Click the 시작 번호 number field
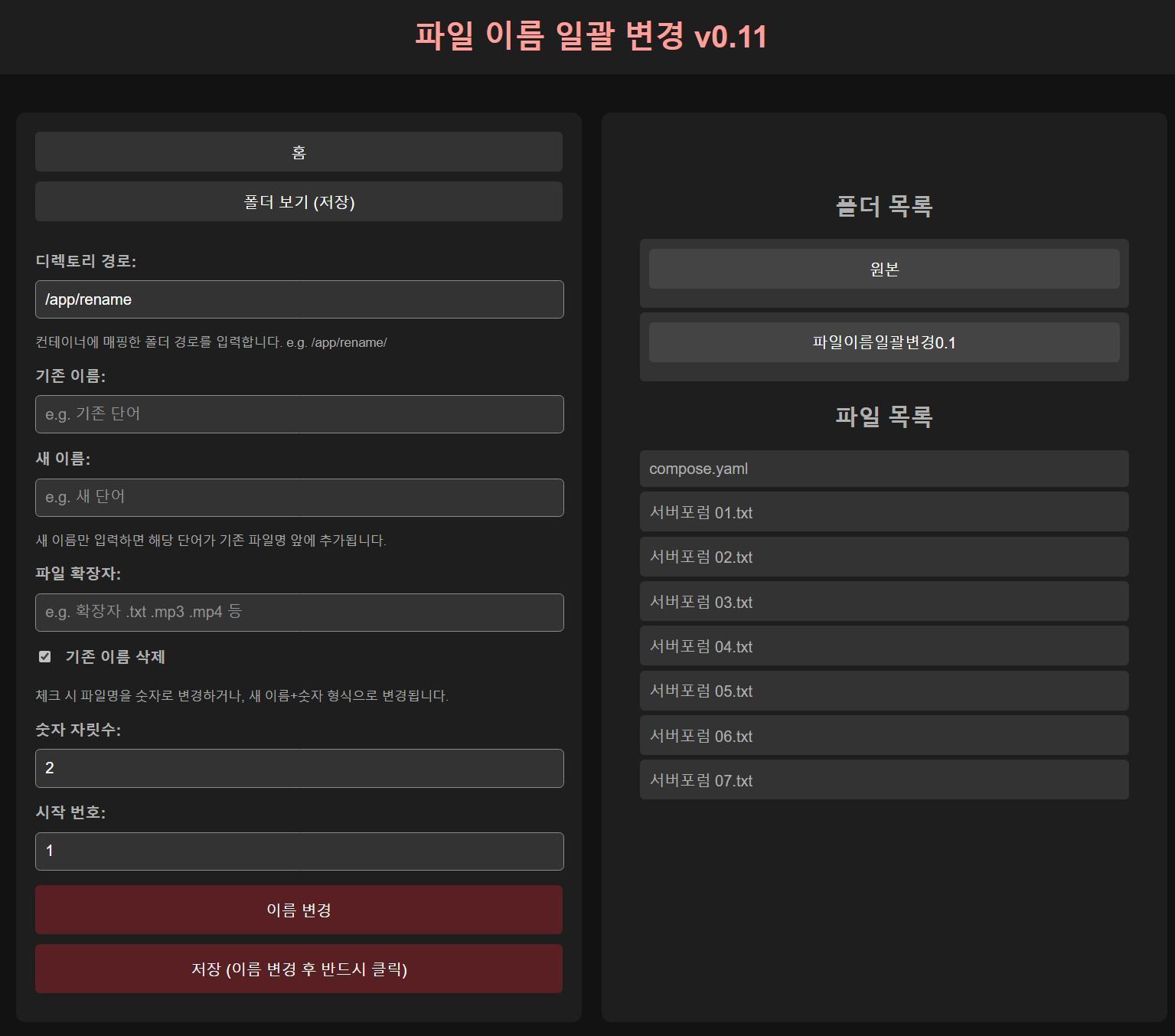The image size is (1175, 1036). (299, 851)
